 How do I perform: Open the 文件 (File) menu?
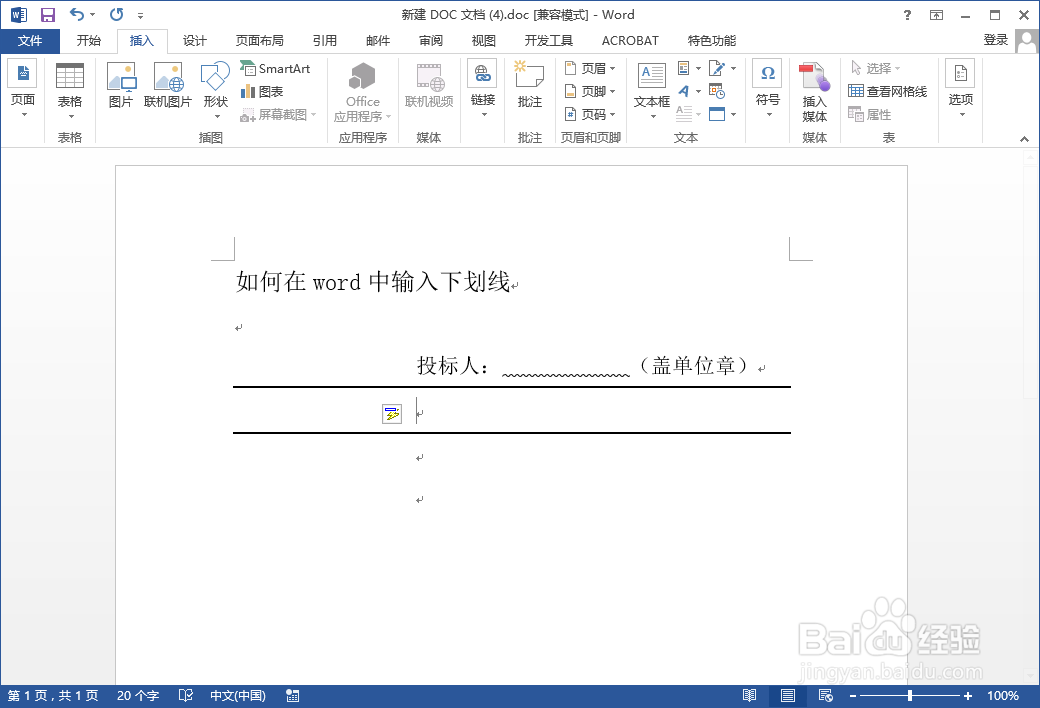coord(30,41)
